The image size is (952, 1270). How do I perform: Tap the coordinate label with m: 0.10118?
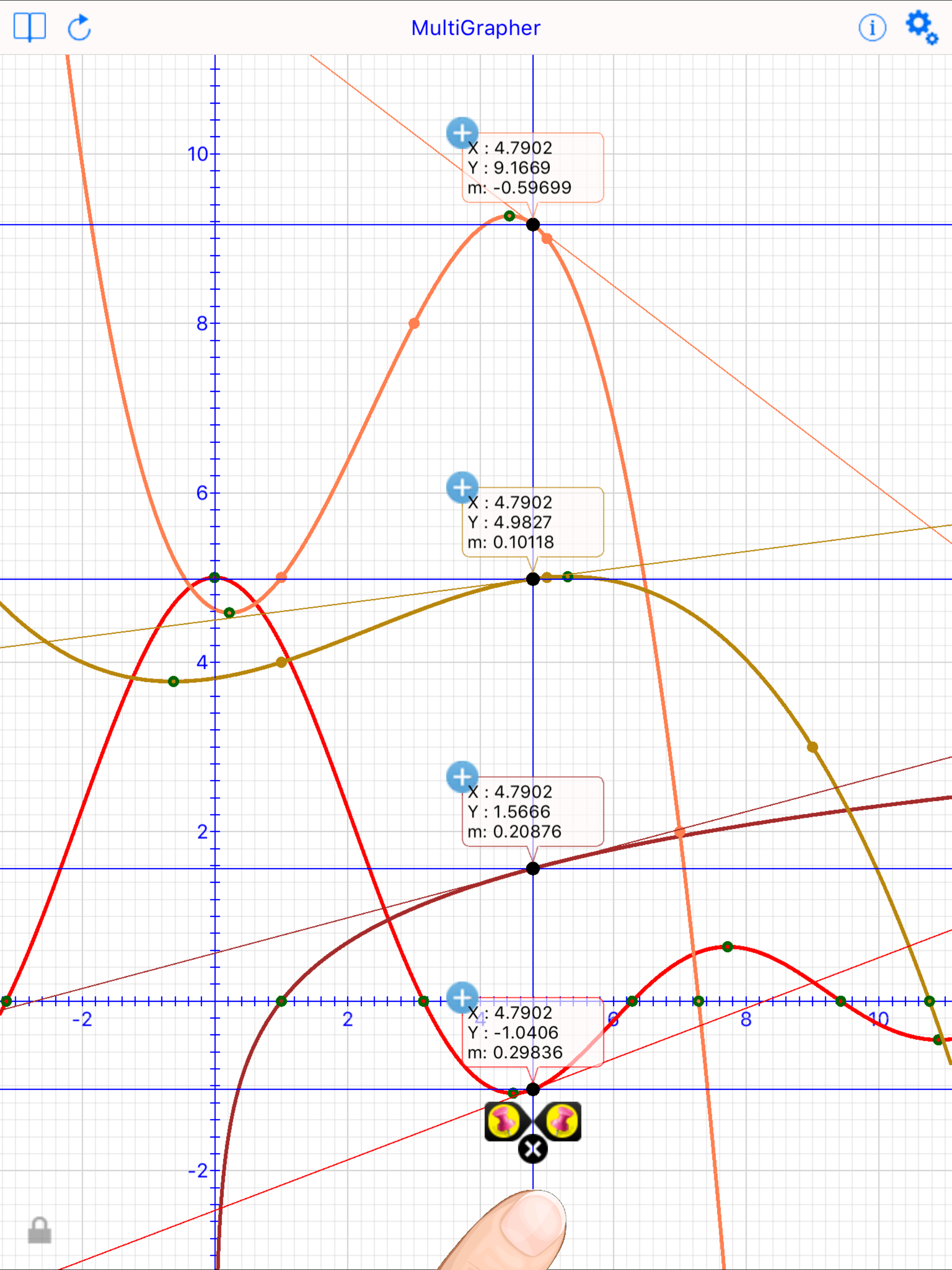tap(533, 522)
